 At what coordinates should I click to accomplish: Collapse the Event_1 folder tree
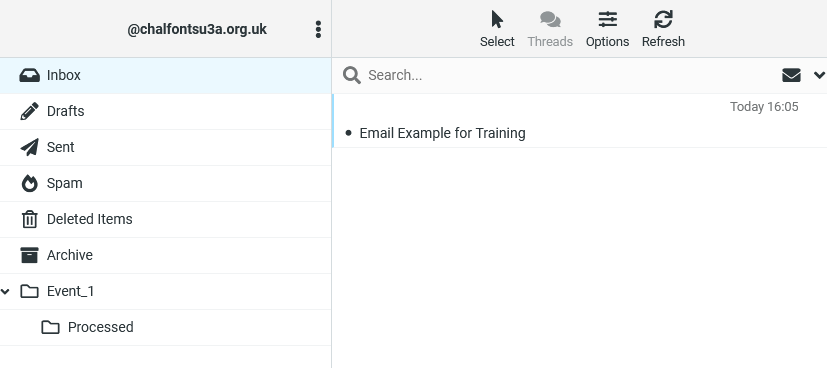[x=5, y=291]
